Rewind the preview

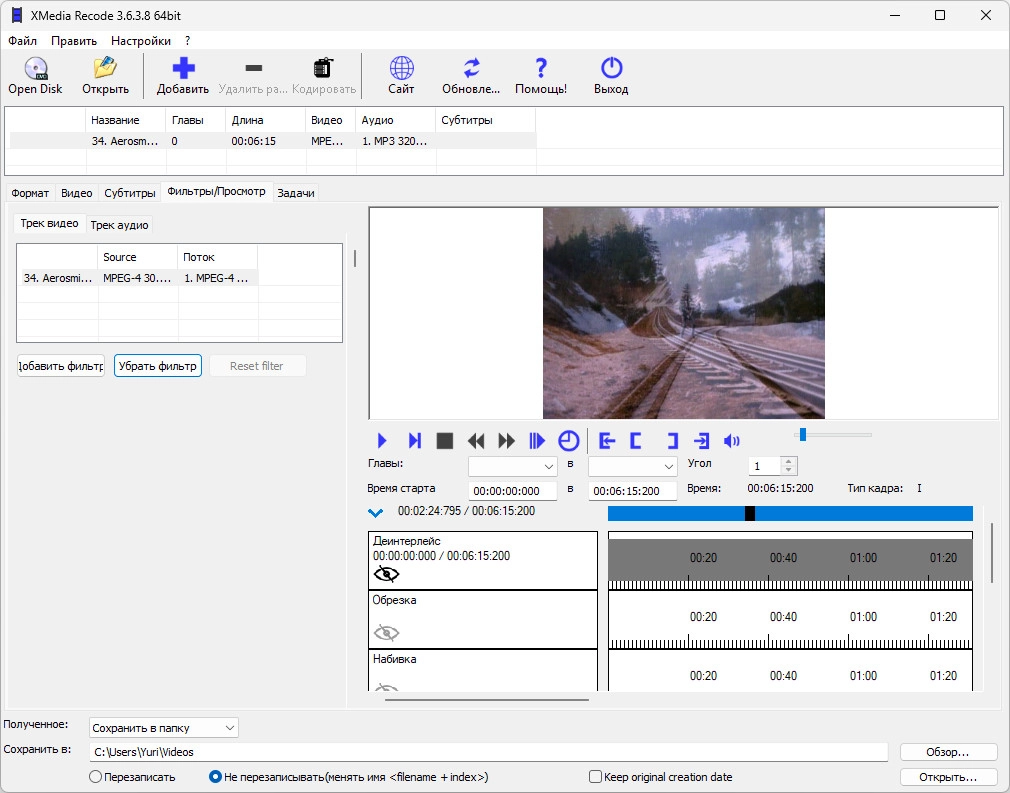point(476,441)
